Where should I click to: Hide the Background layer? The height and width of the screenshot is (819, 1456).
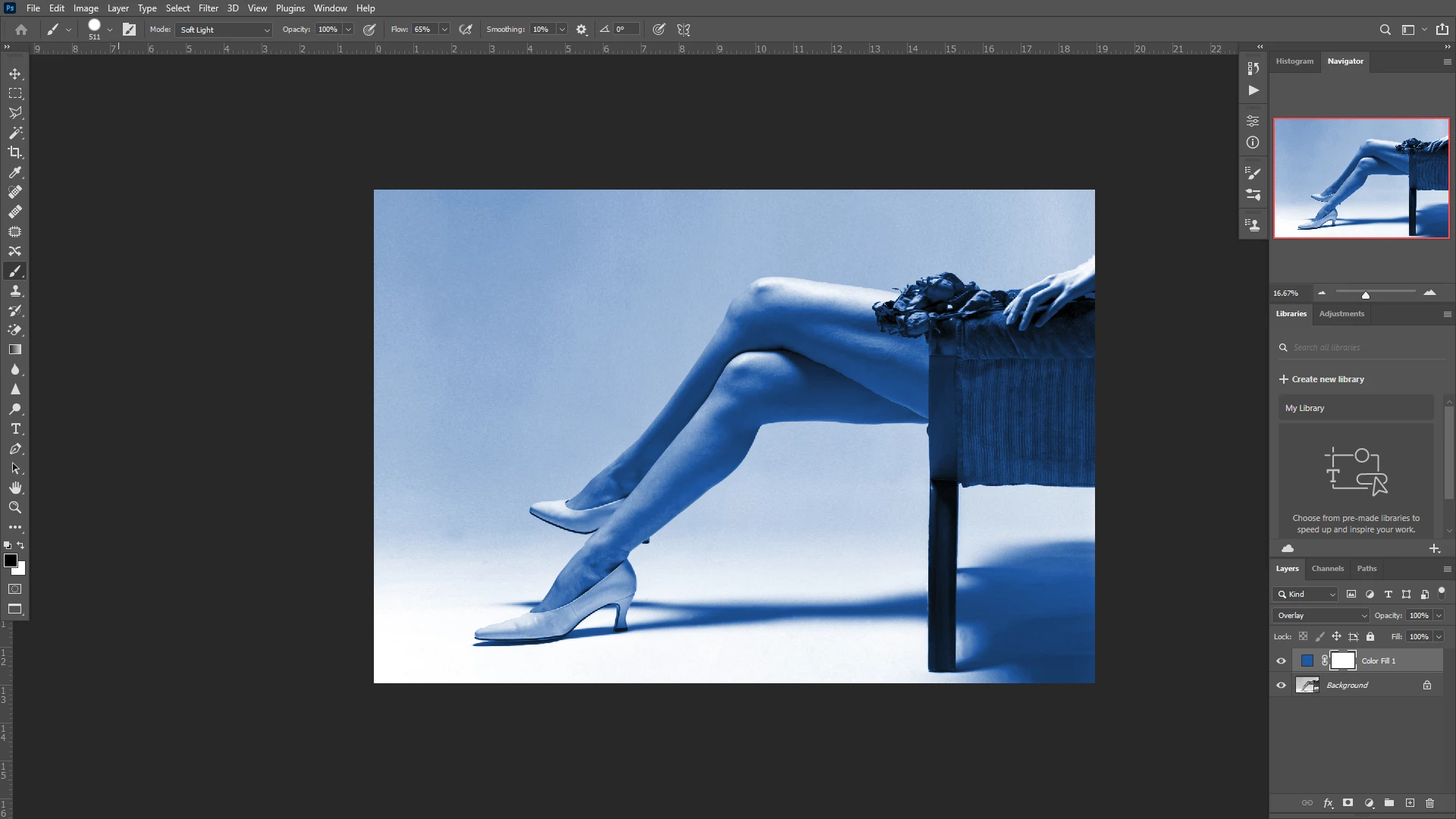click(x=1282, y=686)
